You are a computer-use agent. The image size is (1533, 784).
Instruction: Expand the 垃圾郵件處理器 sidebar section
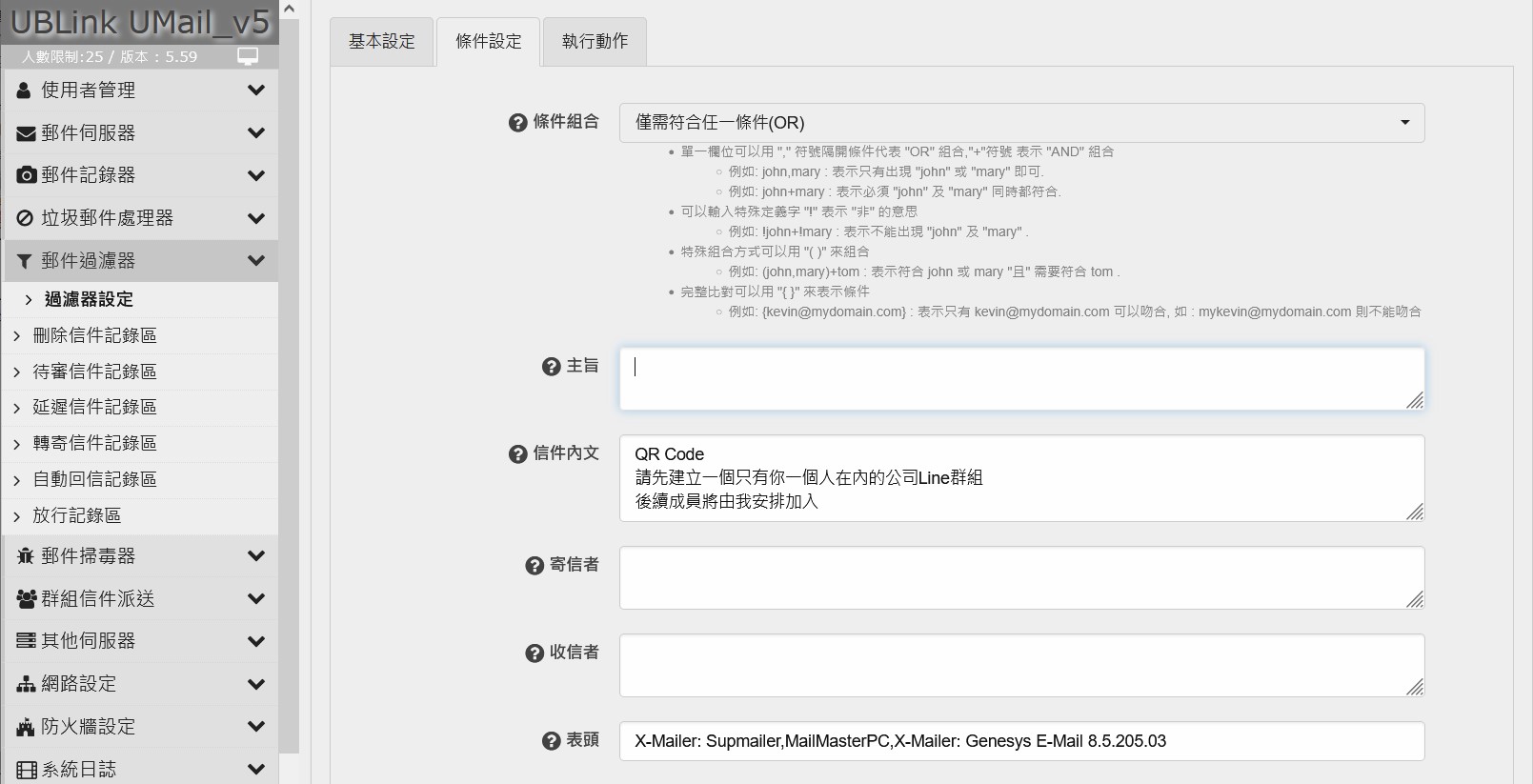[x=140, y=218]
